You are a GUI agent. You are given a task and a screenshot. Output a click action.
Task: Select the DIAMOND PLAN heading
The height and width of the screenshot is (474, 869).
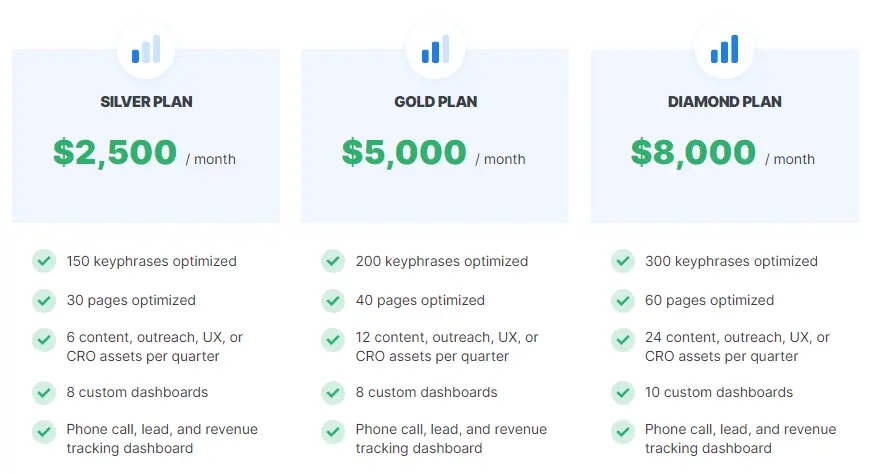click(724, 102)
